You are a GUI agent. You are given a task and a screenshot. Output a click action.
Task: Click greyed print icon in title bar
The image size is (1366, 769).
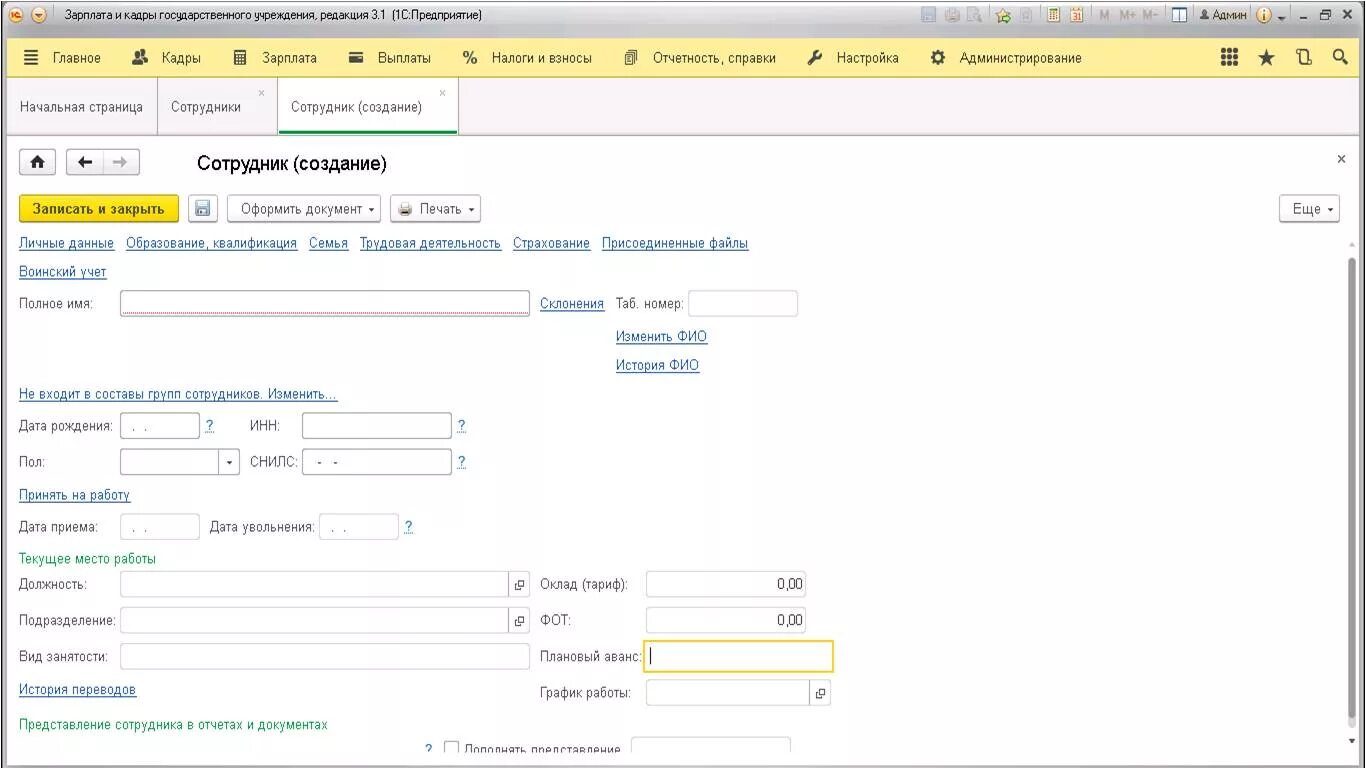952,15
